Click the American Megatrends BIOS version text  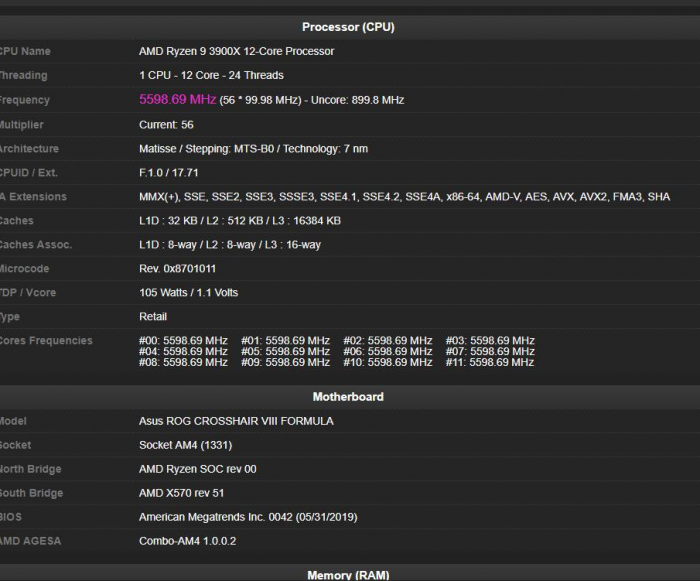247,517
